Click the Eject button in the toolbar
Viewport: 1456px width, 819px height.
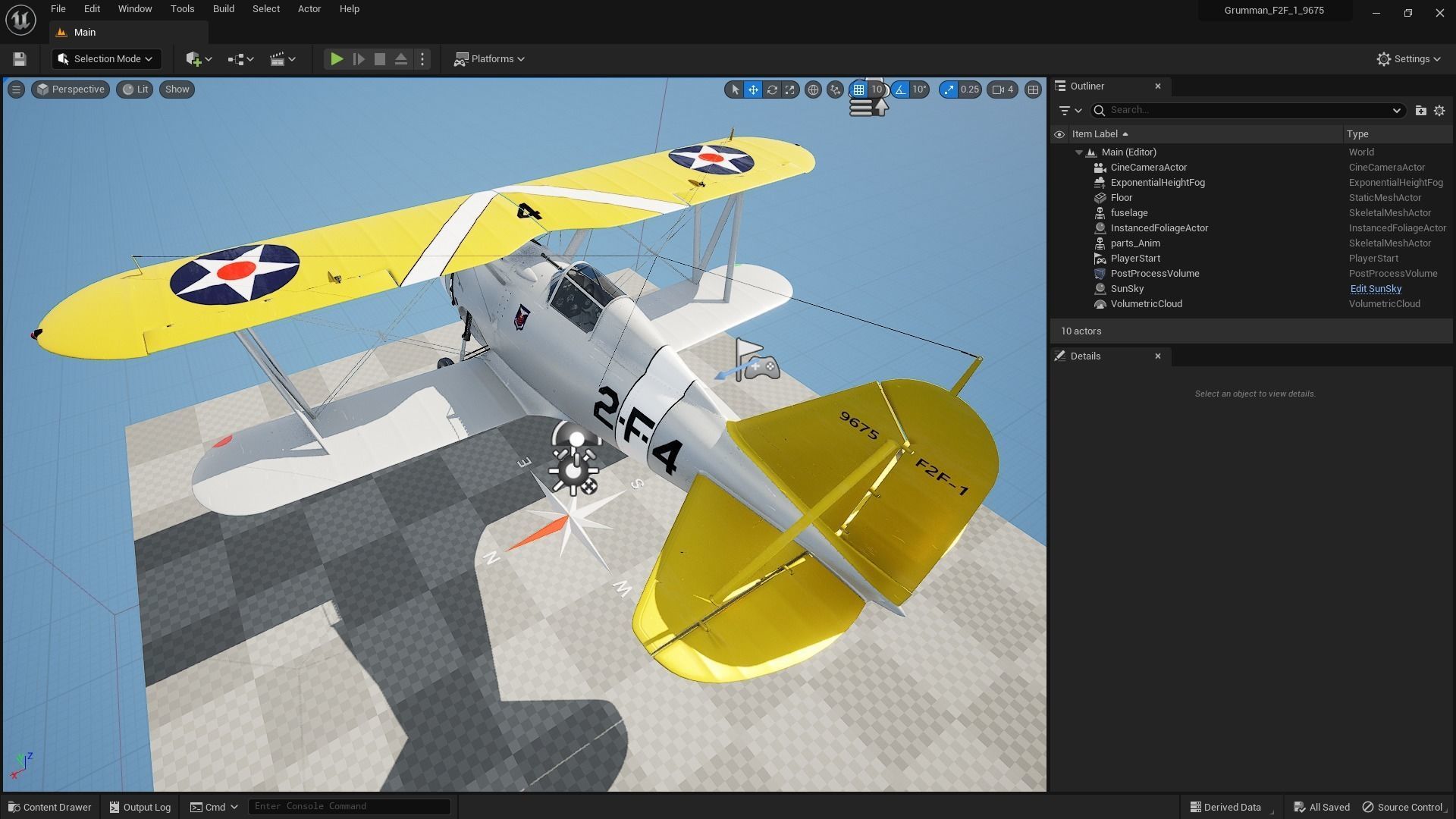401,59
